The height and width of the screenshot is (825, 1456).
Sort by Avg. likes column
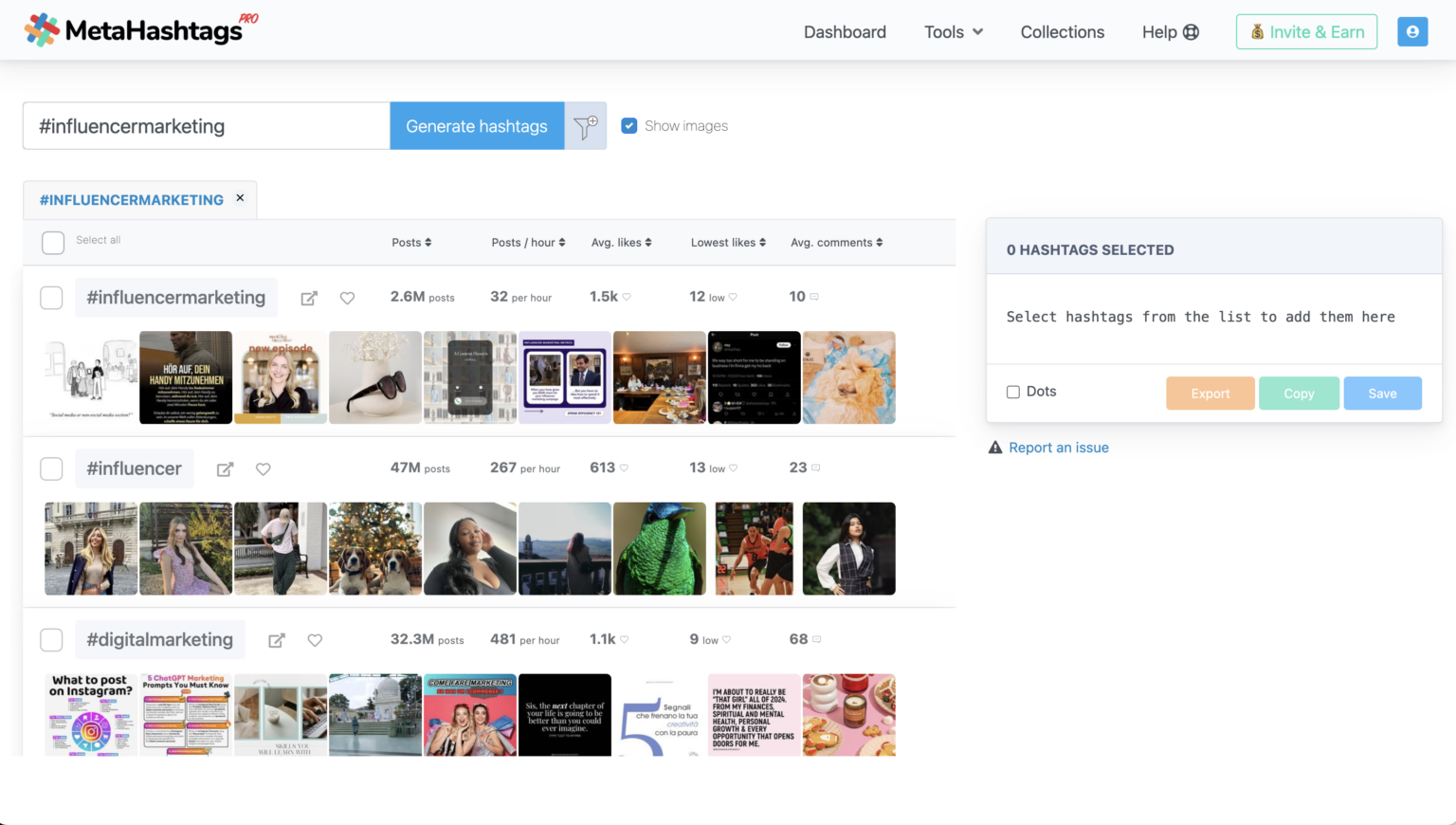621,242
